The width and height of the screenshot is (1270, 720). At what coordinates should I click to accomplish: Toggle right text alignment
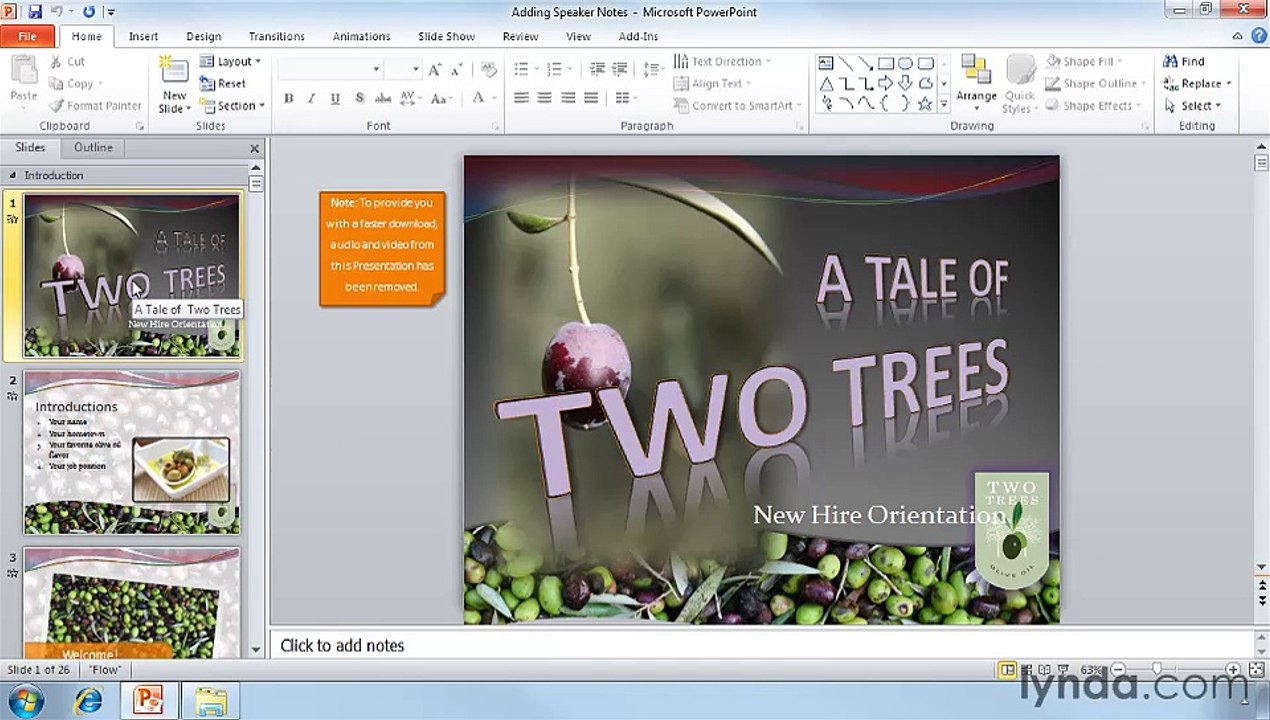[x=568, y=98]
